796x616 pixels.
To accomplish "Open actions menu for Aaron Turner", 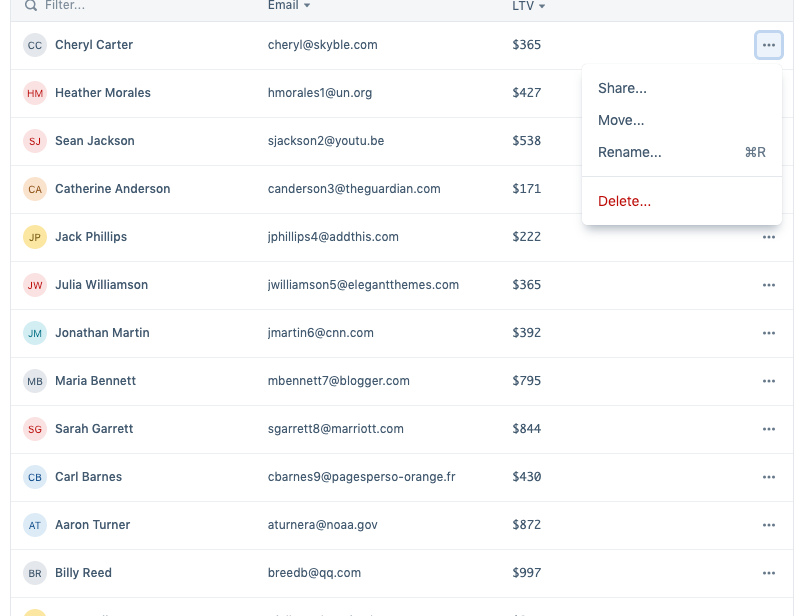I will point(768,525).
